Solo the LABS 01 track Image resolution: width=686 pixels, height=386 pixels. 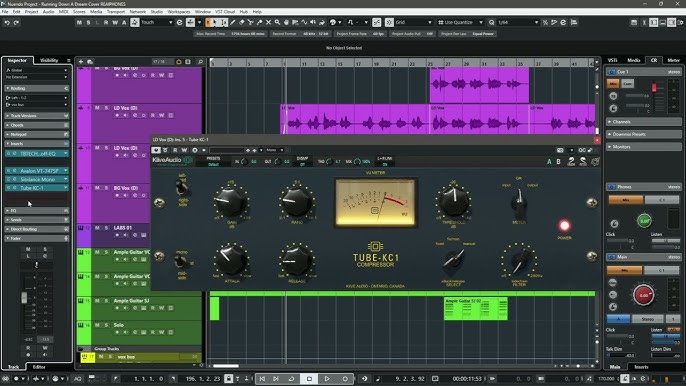click(x=106, y=228)
